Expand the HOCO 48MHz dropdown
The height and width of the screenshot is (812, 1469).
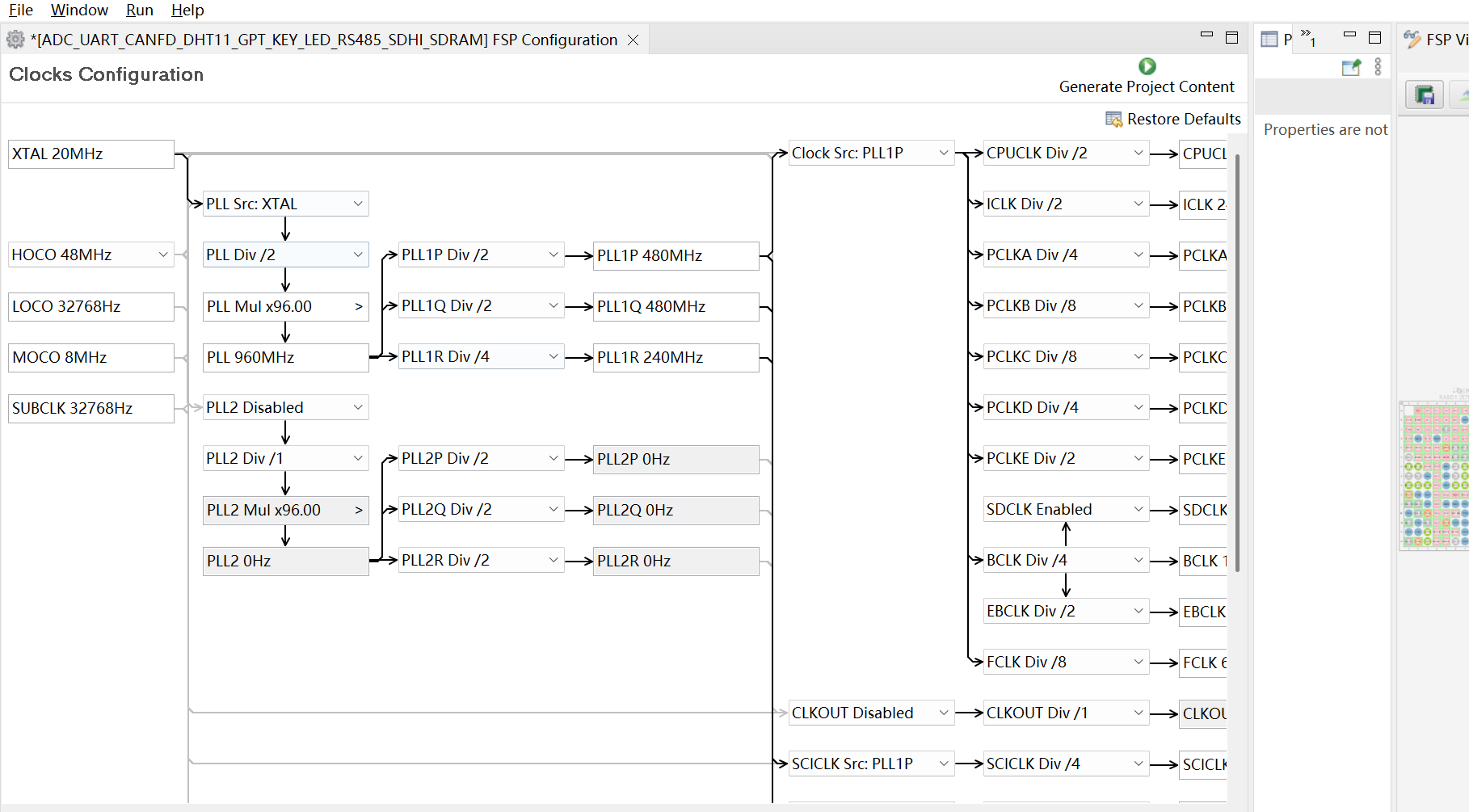pos(91,255)
